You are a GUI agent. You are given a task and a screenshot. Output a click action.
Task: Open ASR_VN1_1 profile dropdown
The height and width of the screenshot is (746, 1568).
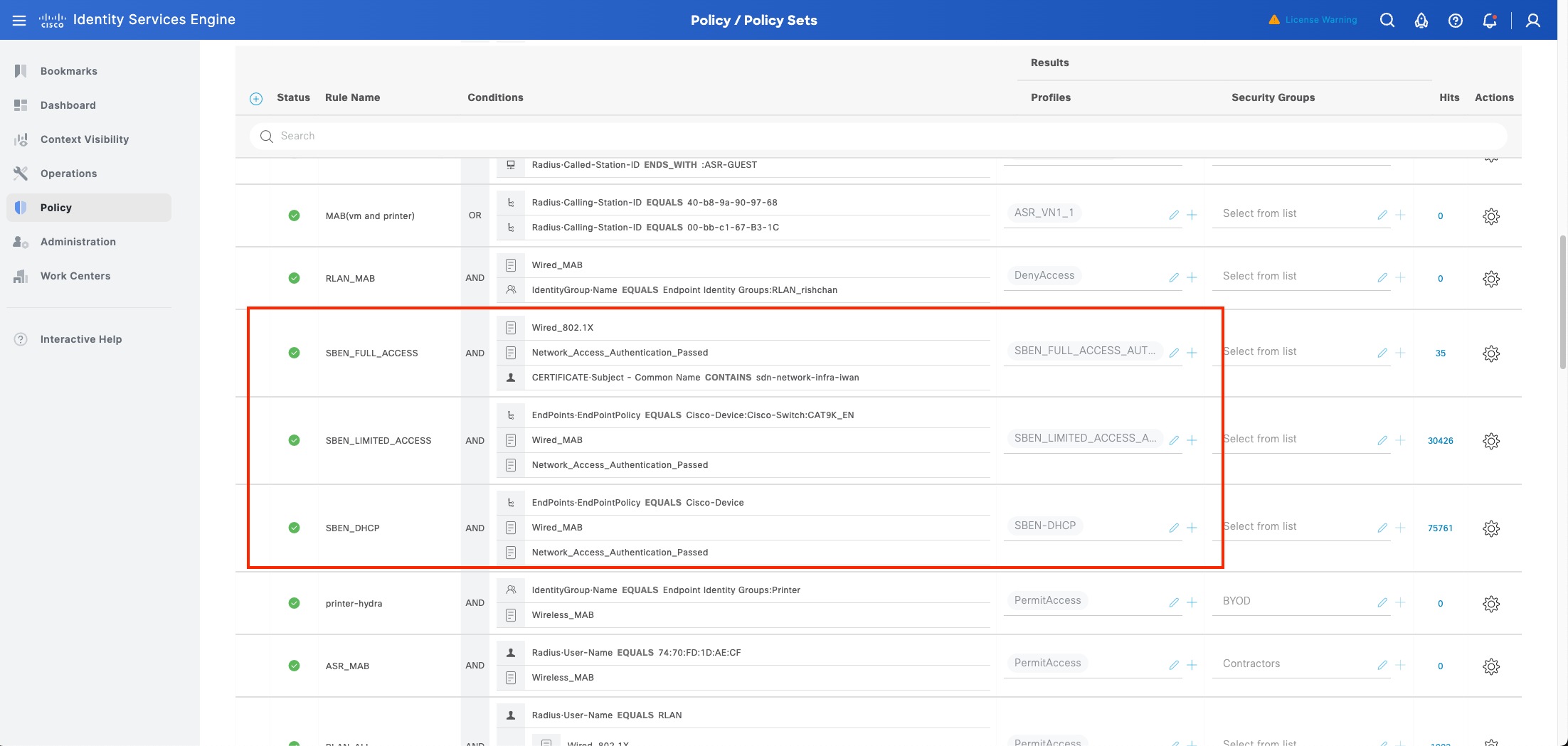[x=1081, y=213]
